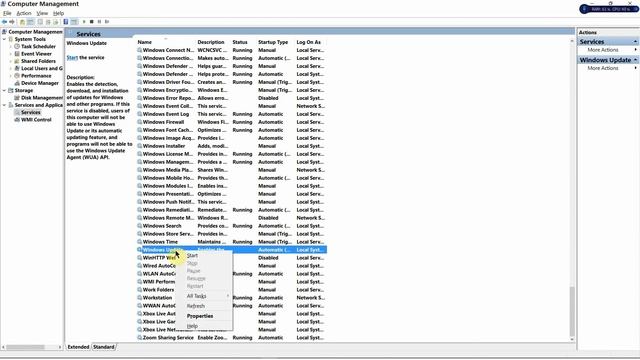Click the Back arrow in the toolbar
Viewport: 640px width, 360px height.
coord(4,22)
